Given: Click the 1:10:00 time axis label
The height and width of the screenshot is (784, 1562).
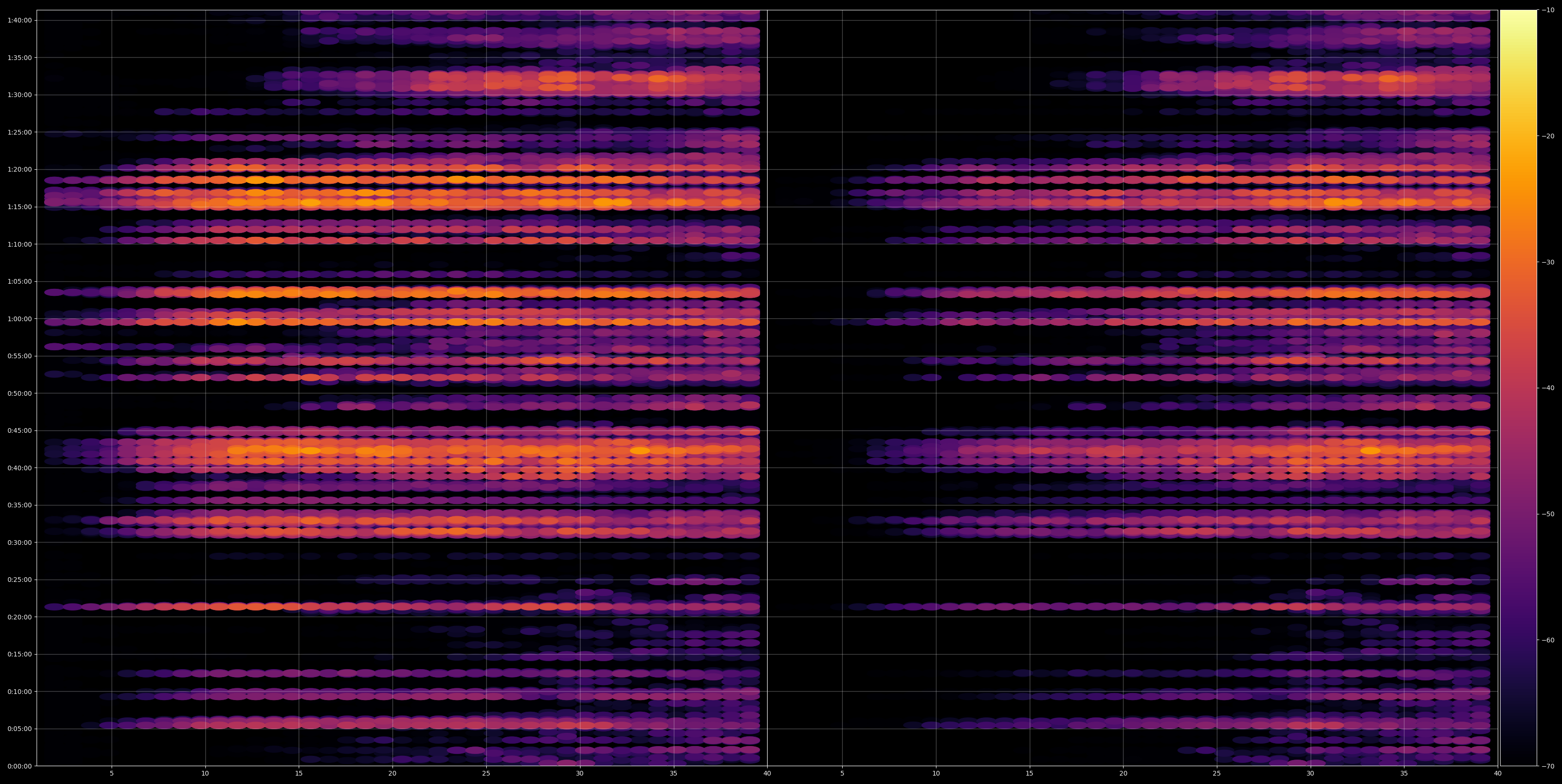Looking at the screenshot, I should pyautogui.click(x=19, y=244).
